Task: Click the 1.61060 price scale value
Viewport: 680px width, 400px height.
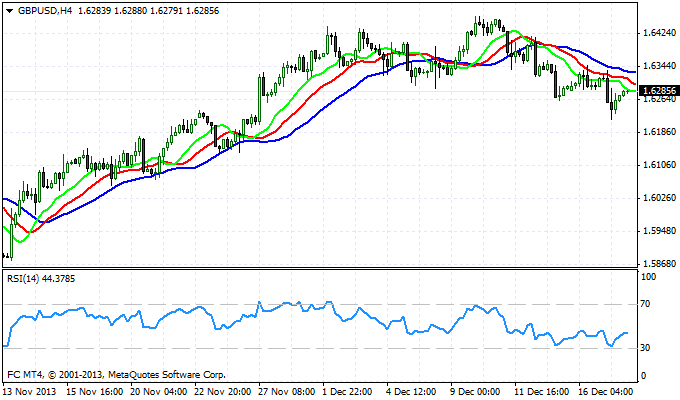Action: (660, 165)
